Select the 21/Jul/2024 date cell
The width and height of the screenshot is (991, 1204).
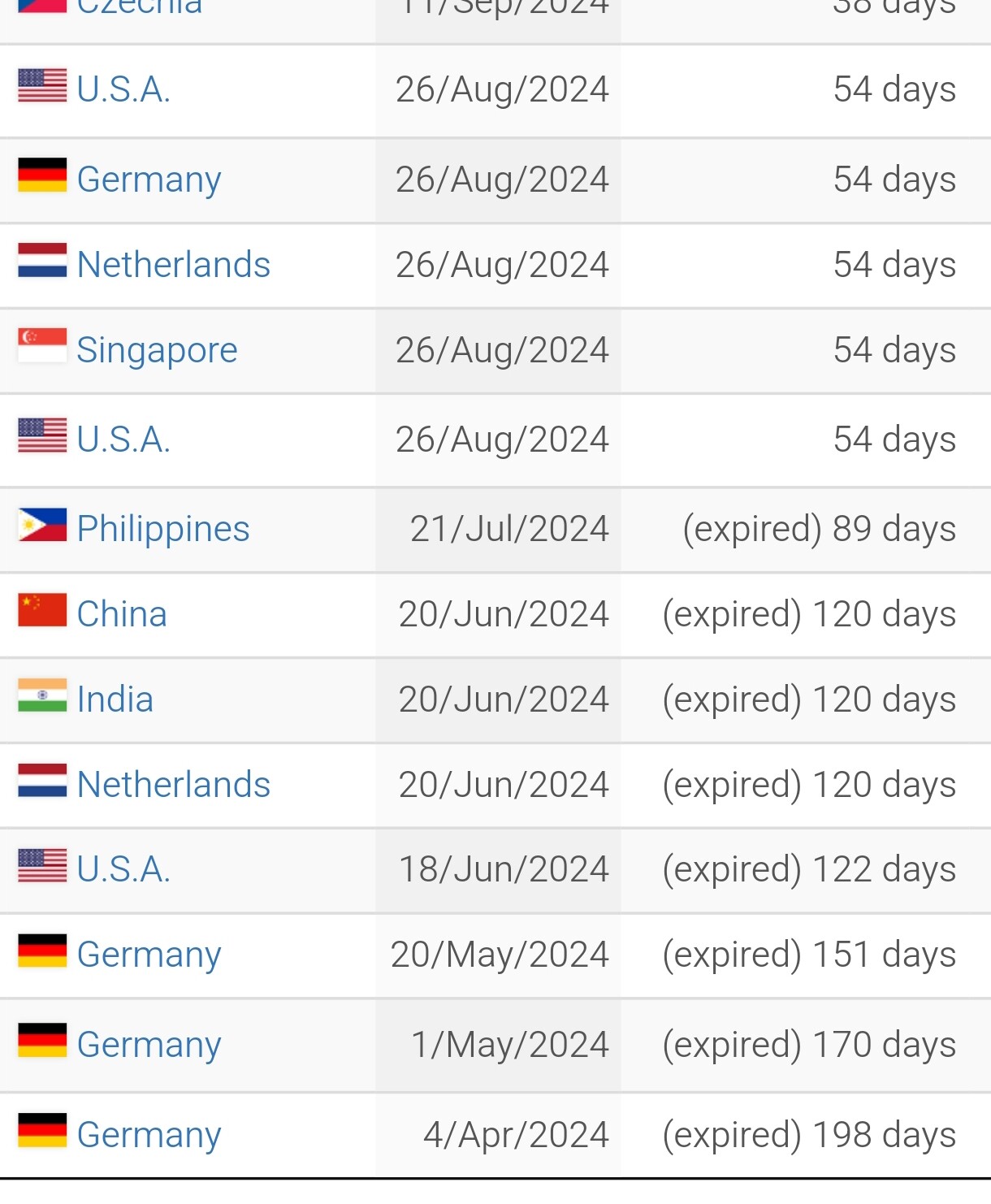pyautogui.click(x=498, y=530)
